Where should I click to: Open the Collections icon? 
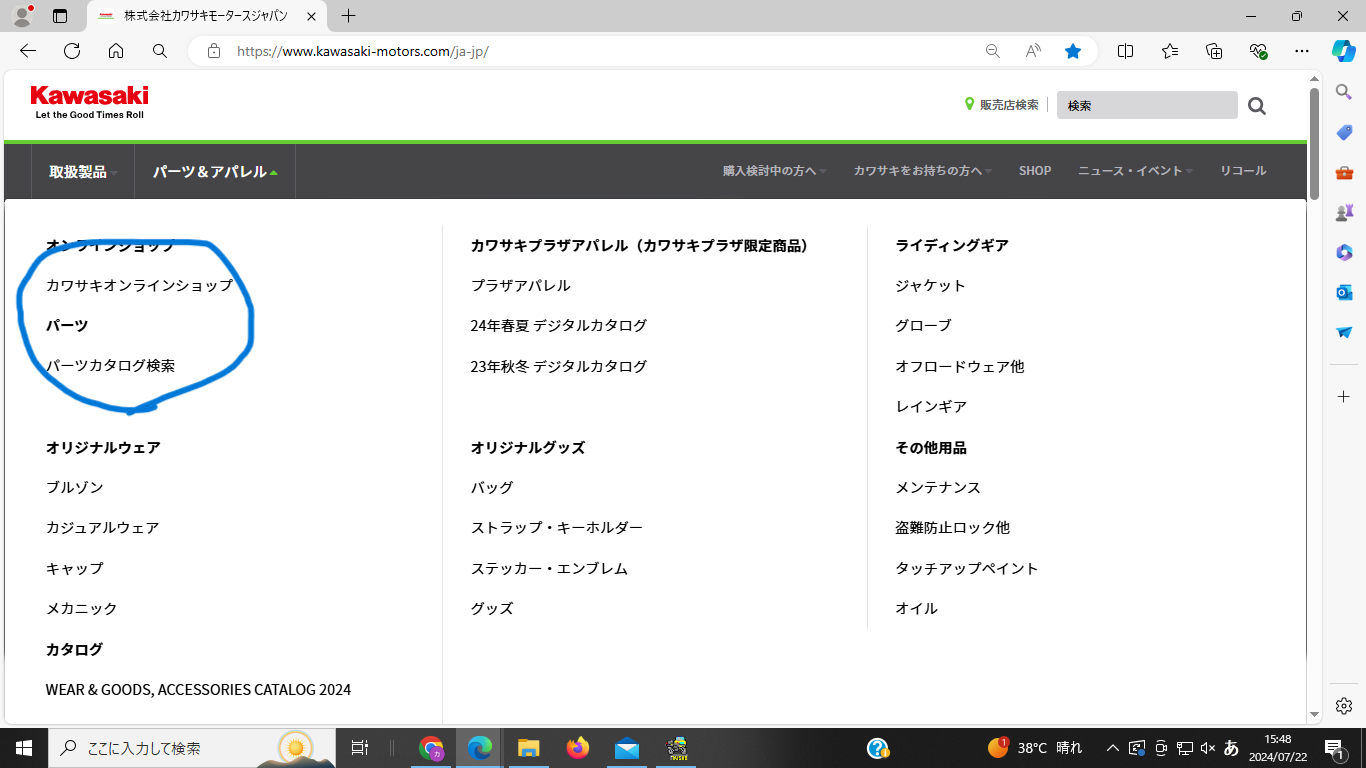pos(1214,51)
